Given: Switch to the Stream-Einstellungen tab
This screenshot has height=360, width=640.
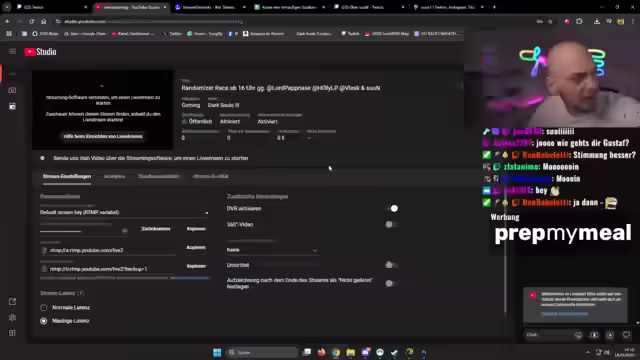Looking at the screenshot, I should 67,176.
